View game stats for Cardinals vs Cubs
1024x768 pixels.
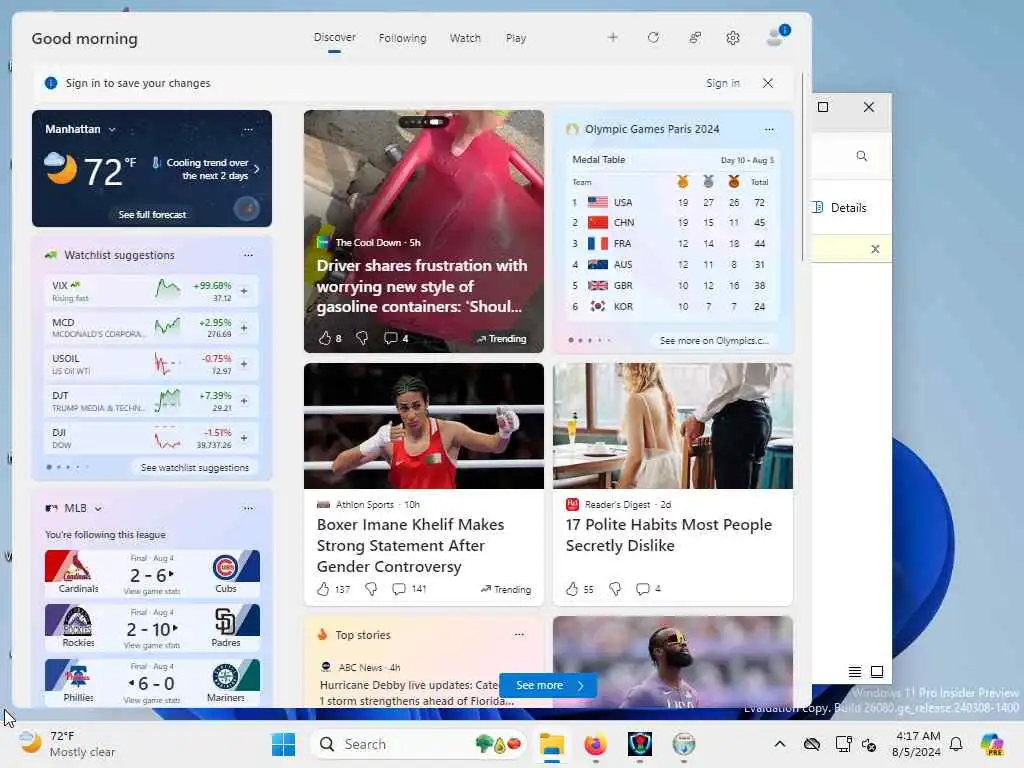click(152, 591)
